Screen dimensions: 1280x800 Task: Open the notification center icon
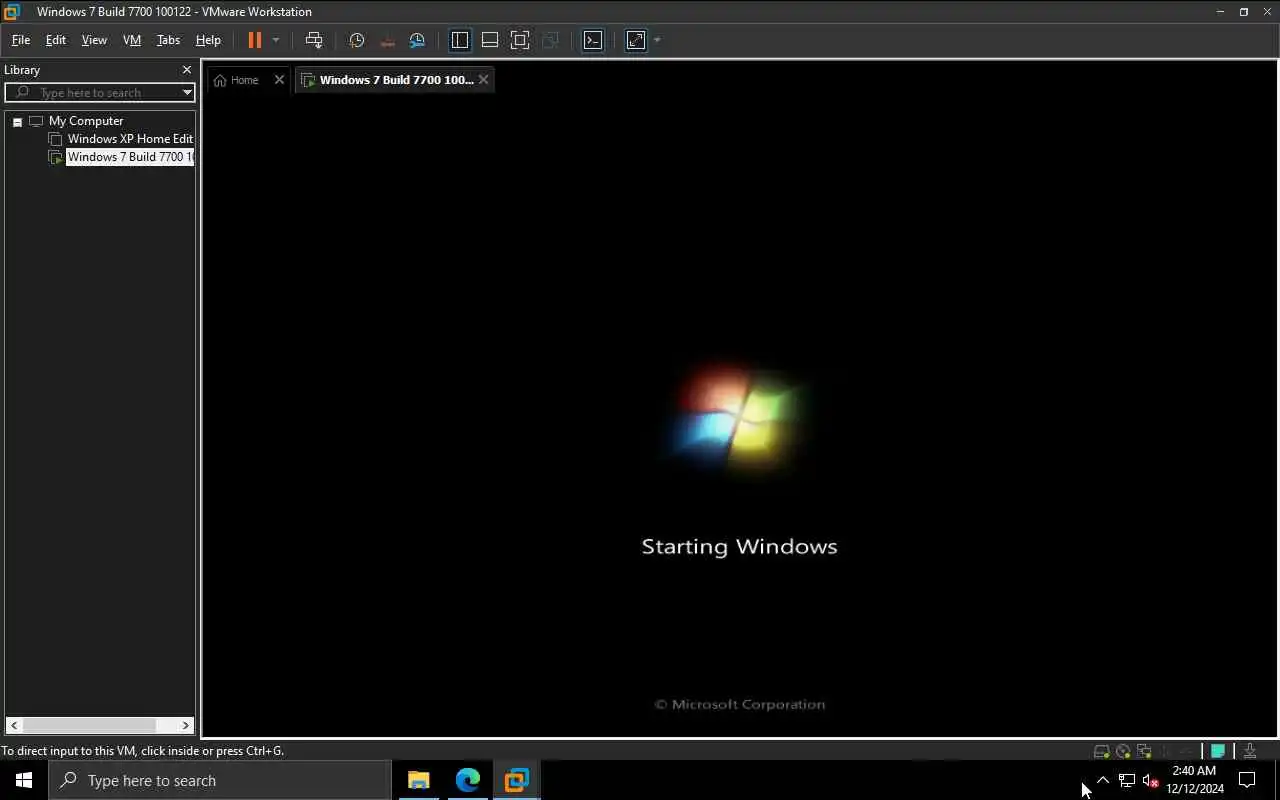(x=1248, y=780)
